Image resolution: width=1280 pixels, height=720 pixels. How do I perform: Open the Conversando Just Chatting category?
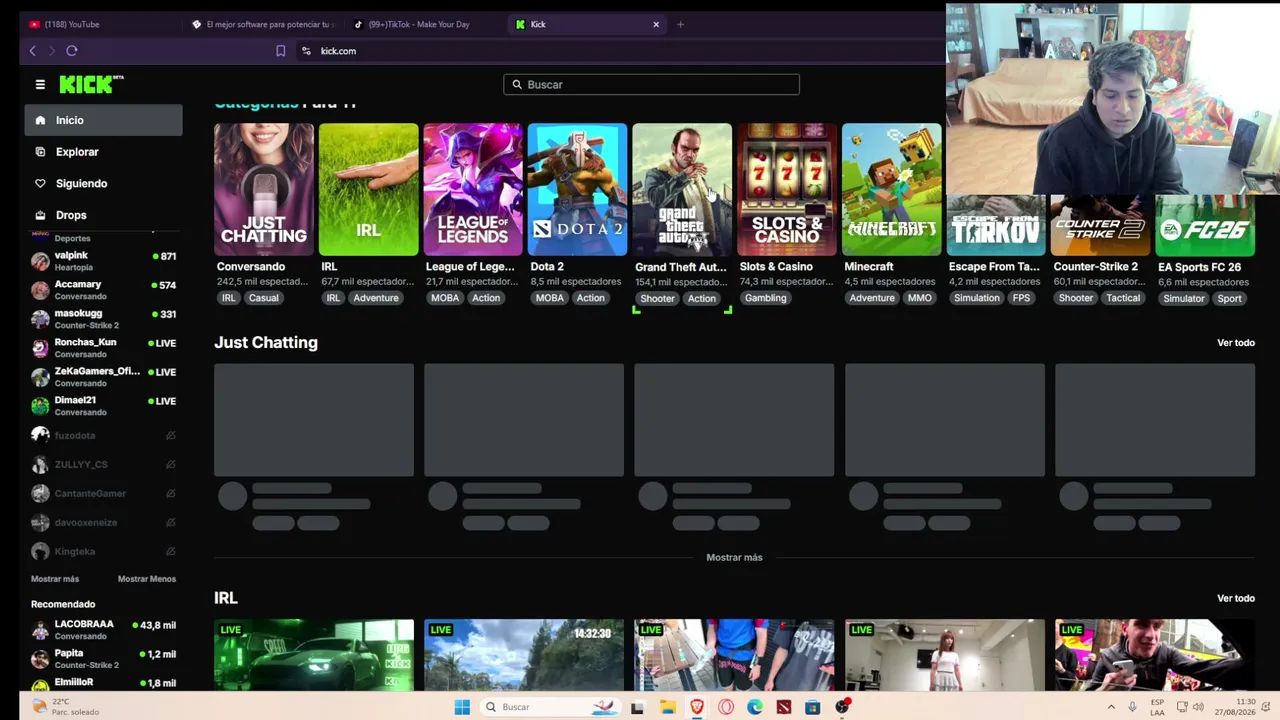coord(264,190)
